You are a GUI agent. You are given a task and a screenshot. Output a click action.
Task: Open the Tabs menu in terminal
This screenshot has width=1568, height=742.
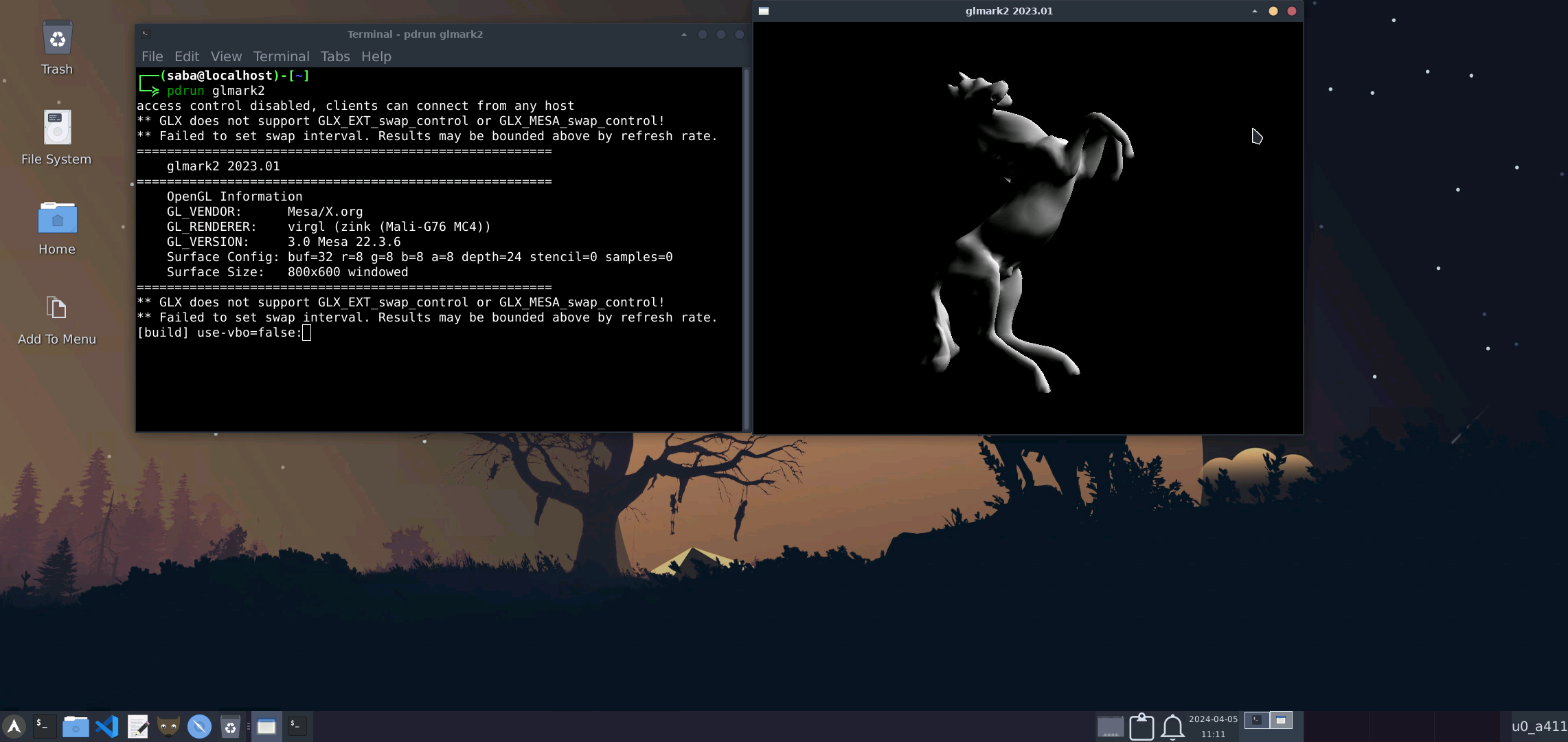click(x=334, y=56)
